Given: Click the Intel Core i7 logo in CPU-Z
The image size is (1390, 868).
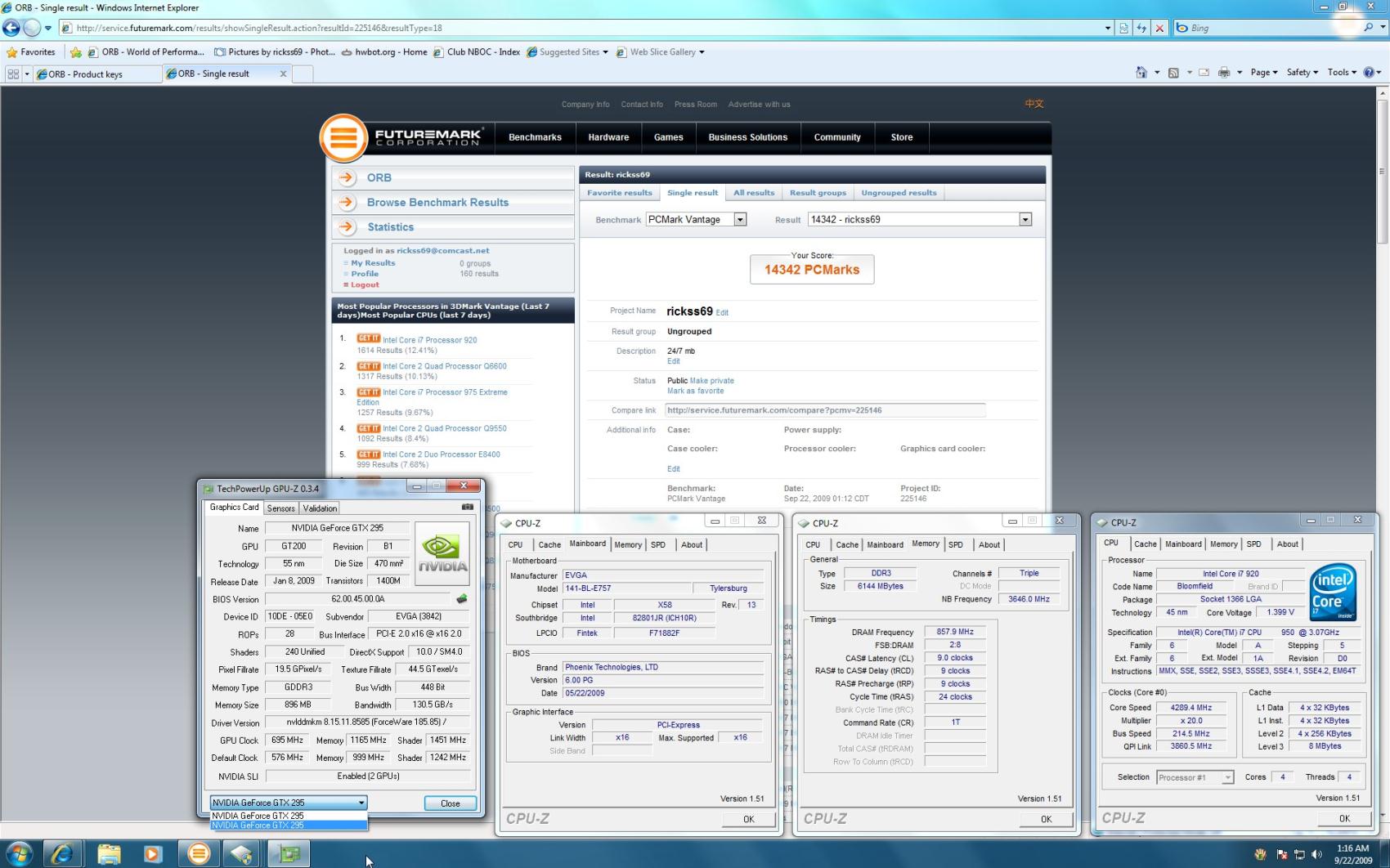Looking at the screenshot, I should pyautogui.click(x=1333, y=592).
